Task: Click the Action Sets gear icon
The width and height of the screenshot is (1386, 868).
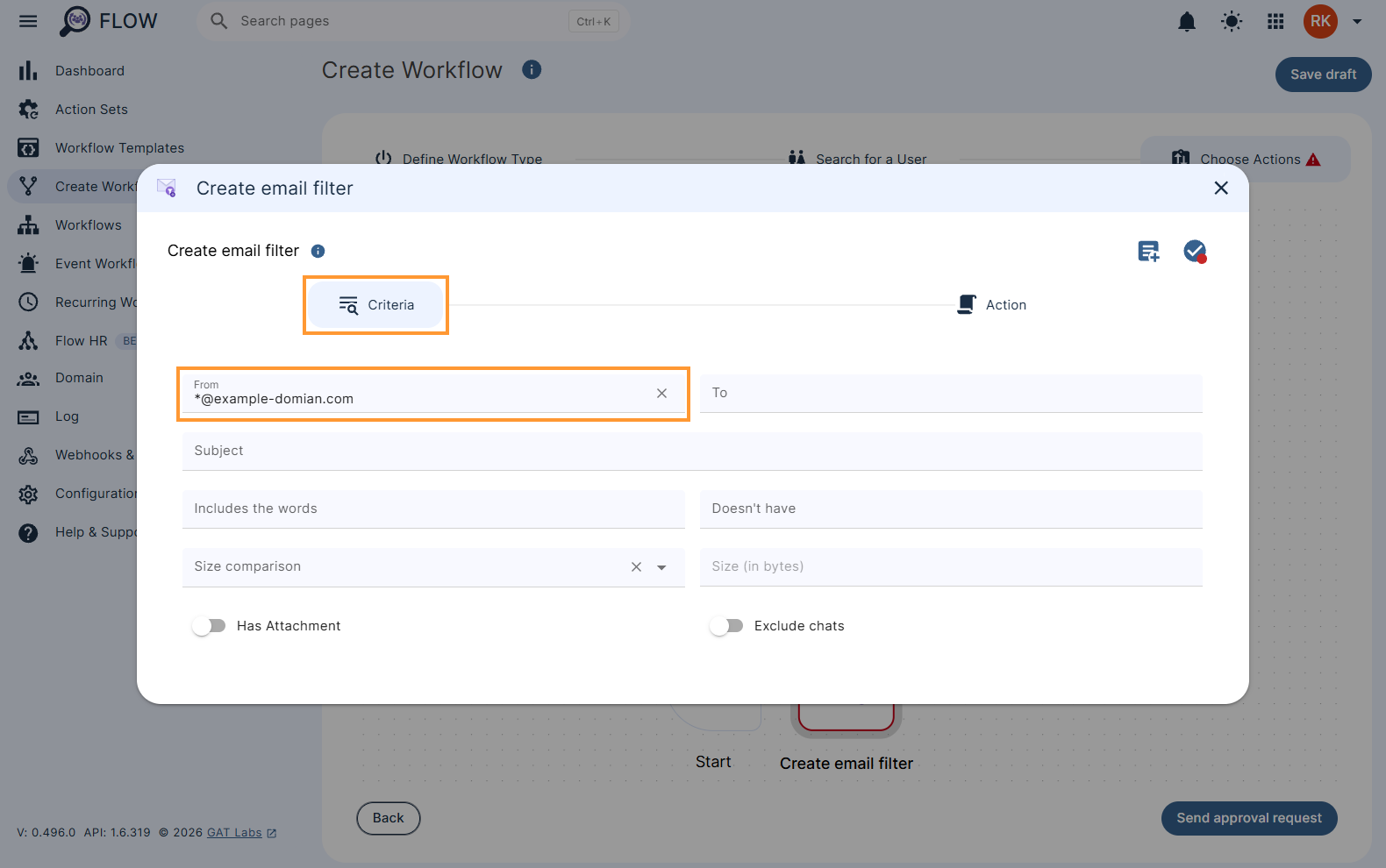Action: [x=28, y=110]
